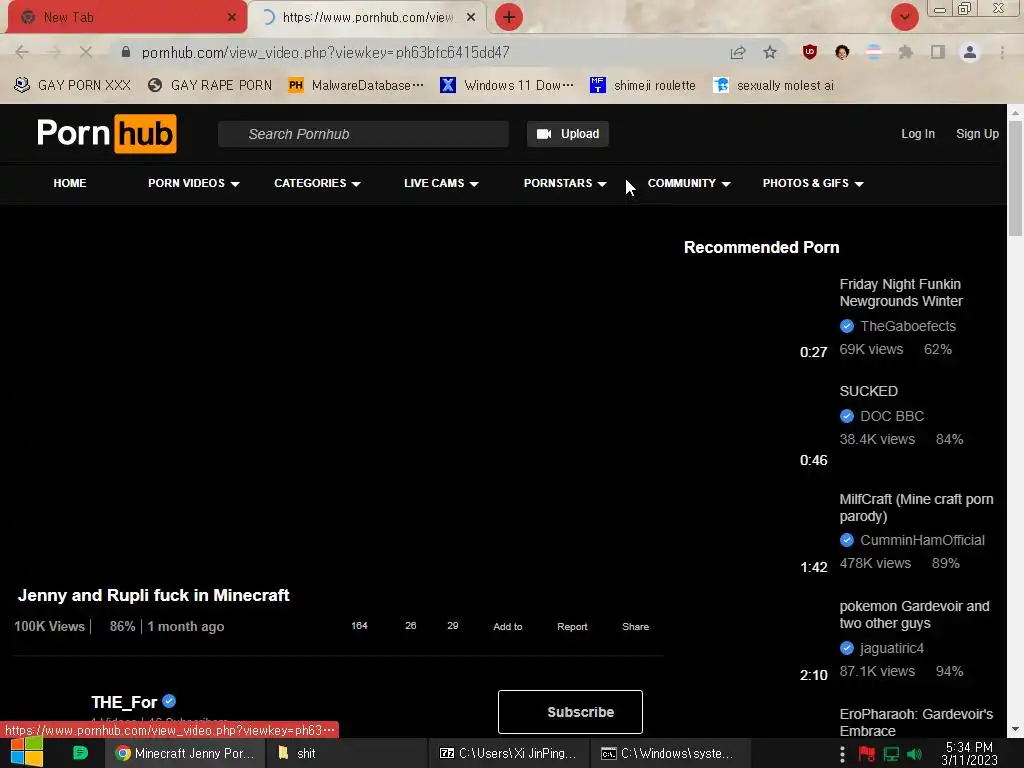Switch to the Chrome taskbar window
Screen dimensions: 1024x768
coord(185,753)
